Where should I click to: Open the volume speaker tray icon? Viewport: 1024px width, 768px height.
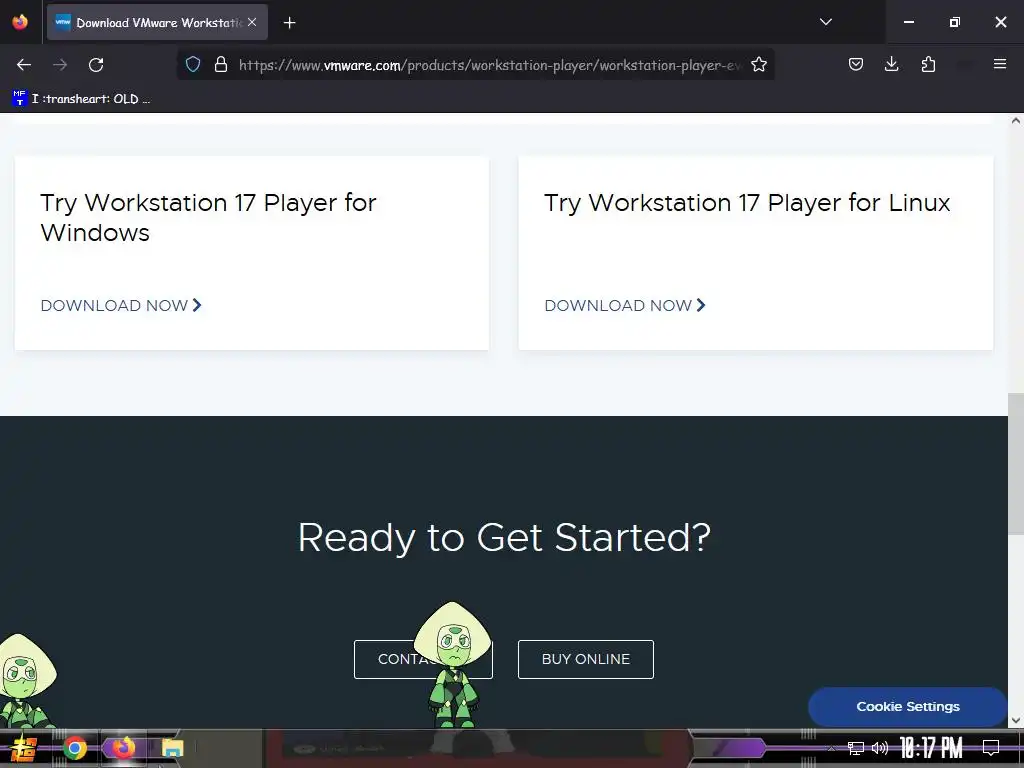880,748
